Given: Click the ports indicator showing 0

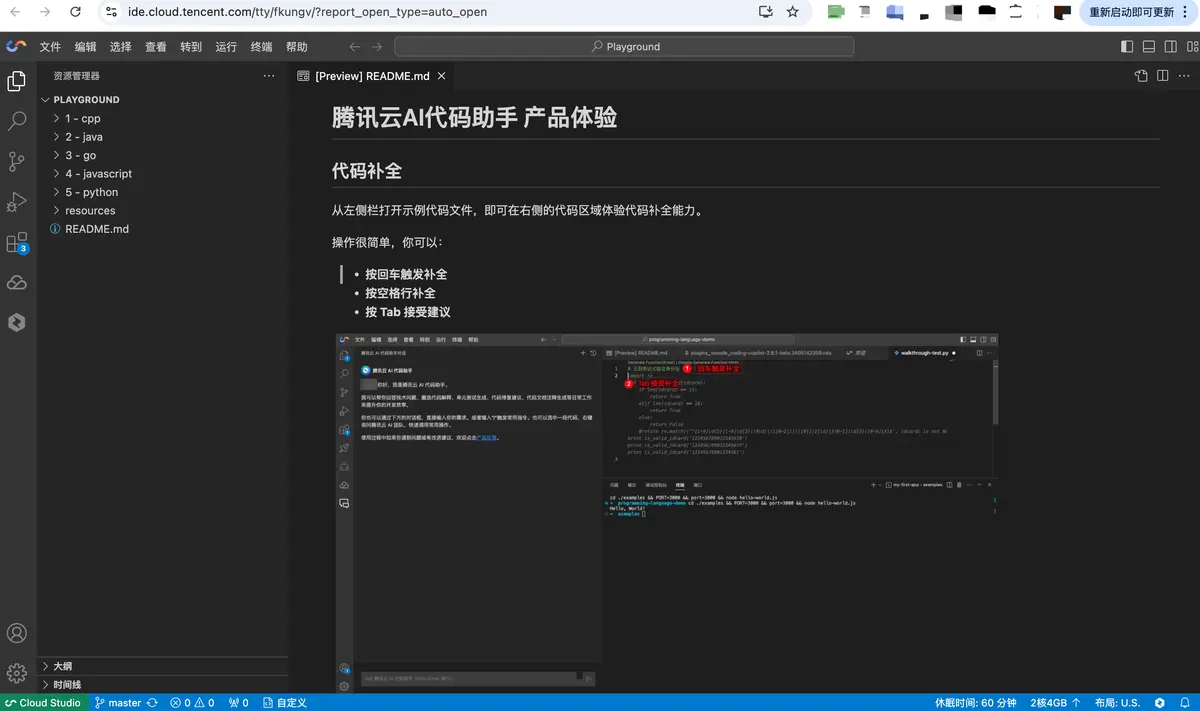Looking at the screenshot, I should [239, 703].
